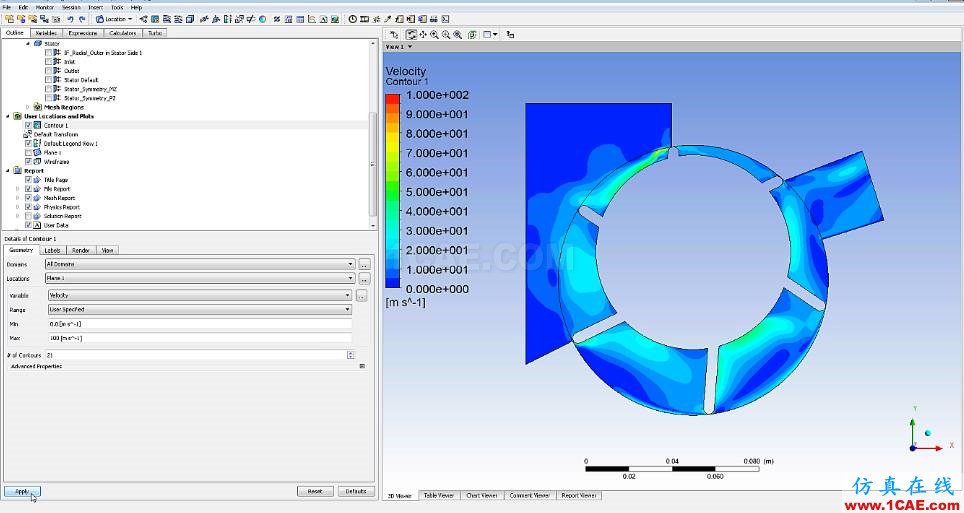The height and width of the screenshot is (513, 964).
Task: Click the Defaults button
Action: pyautogui.click(x=356, y=491)
